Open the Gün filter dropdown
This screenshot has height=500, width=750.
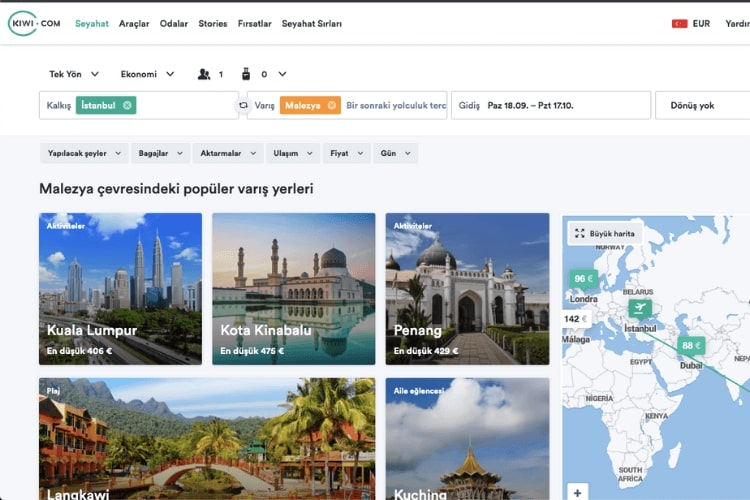(396, 153)
